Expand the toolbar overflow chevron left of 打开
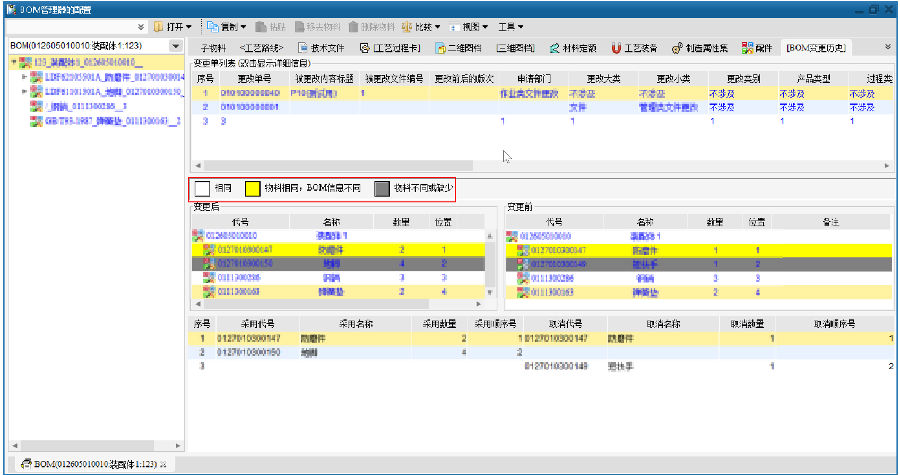Viewport: 900px width, 475px height. (141, 27)
